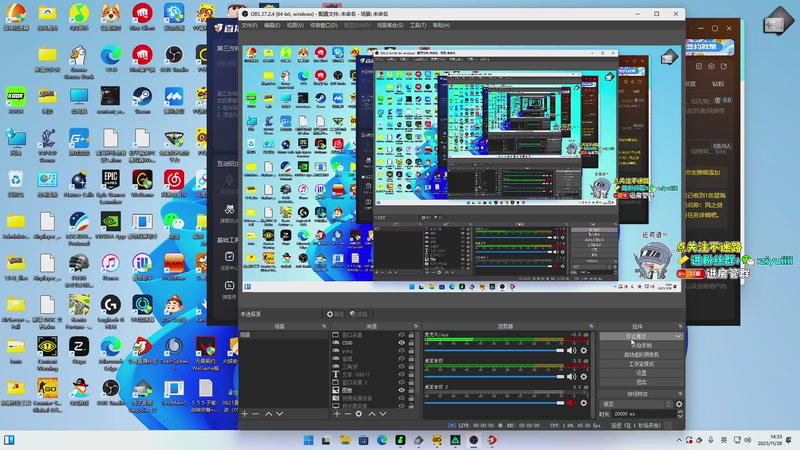The image size is (800, 450).
Task: Open transition properties gear icon
Action: 679,404
